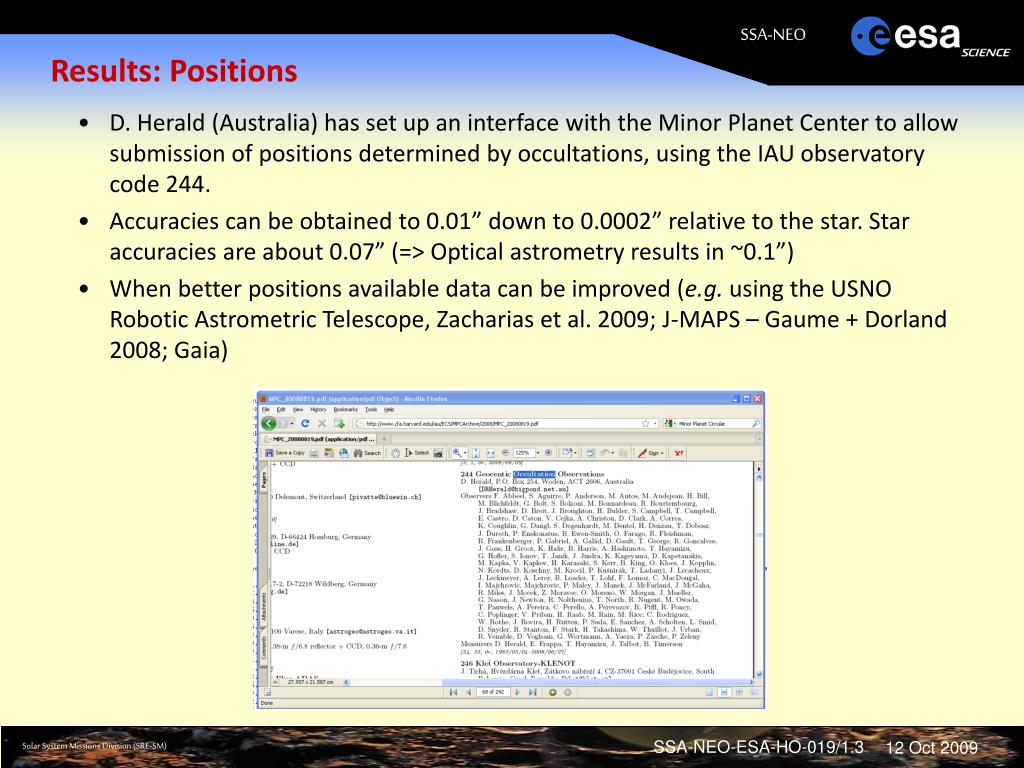Select the MPC_20080819.pdf browser tab
Screen dimensions: 1024x768
[318, 439]
